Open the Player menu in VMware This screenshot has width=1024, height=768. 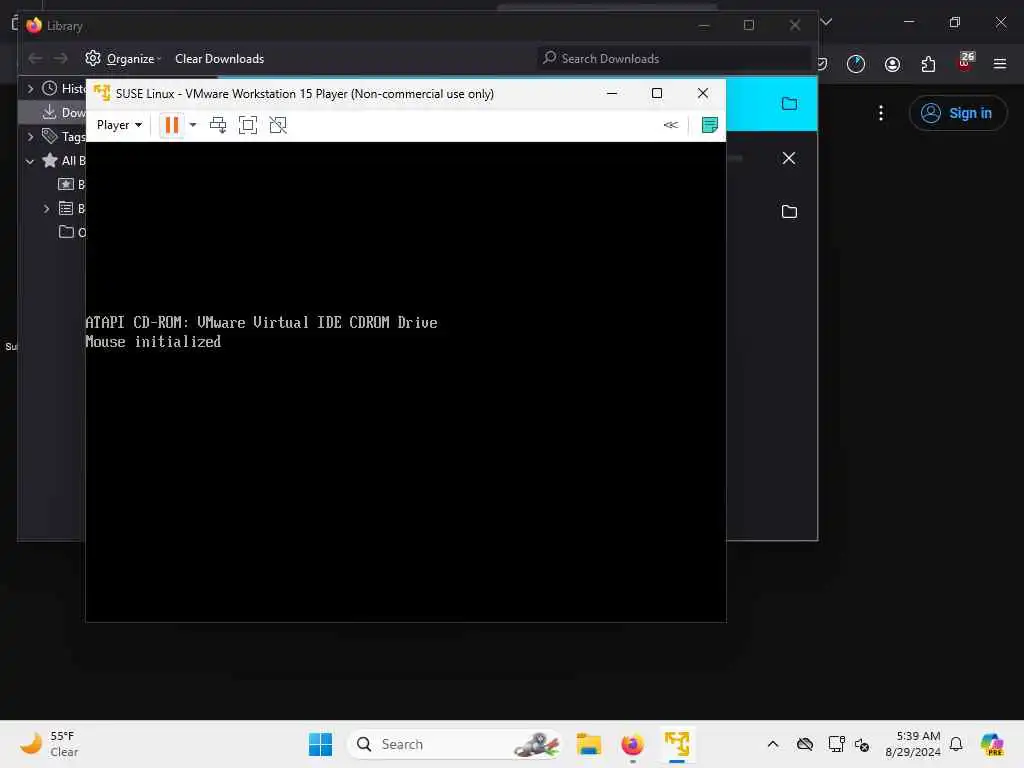(x=120, y=125)
